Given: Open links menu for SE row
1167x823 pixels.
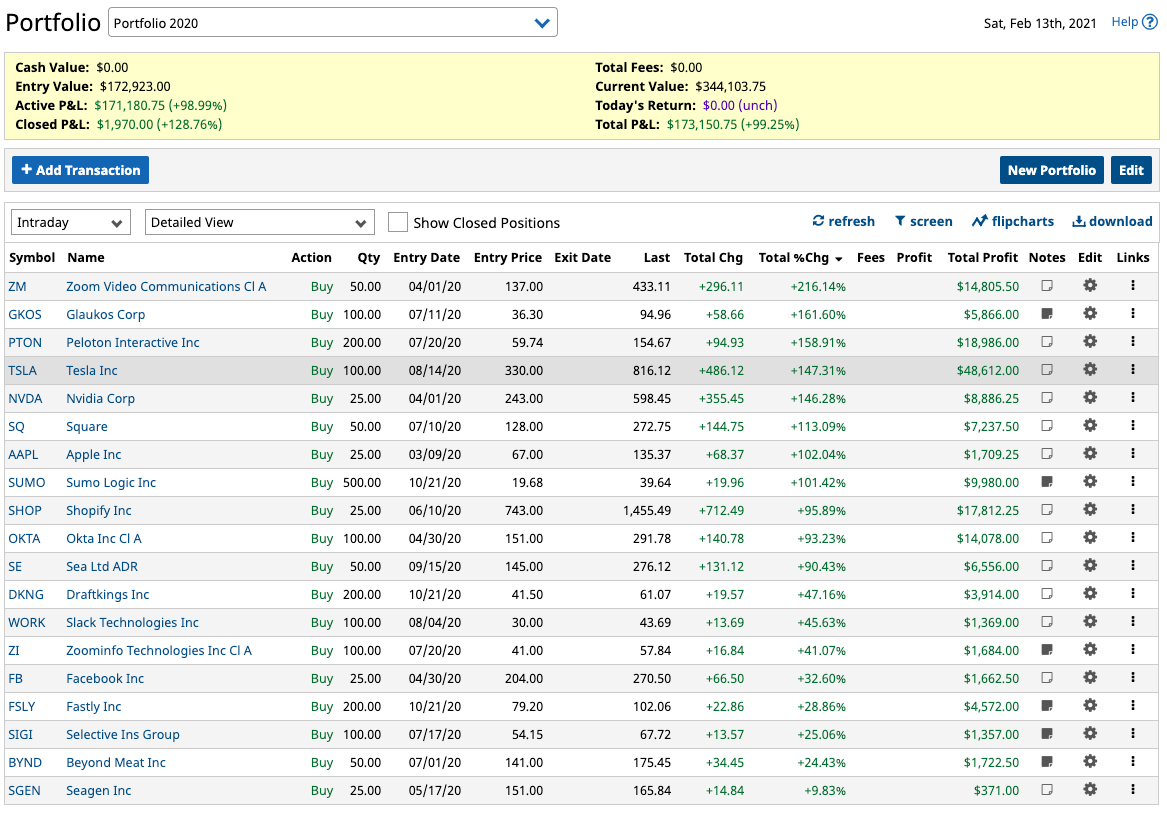Looking at the screenshot, I should point(1133,566).
